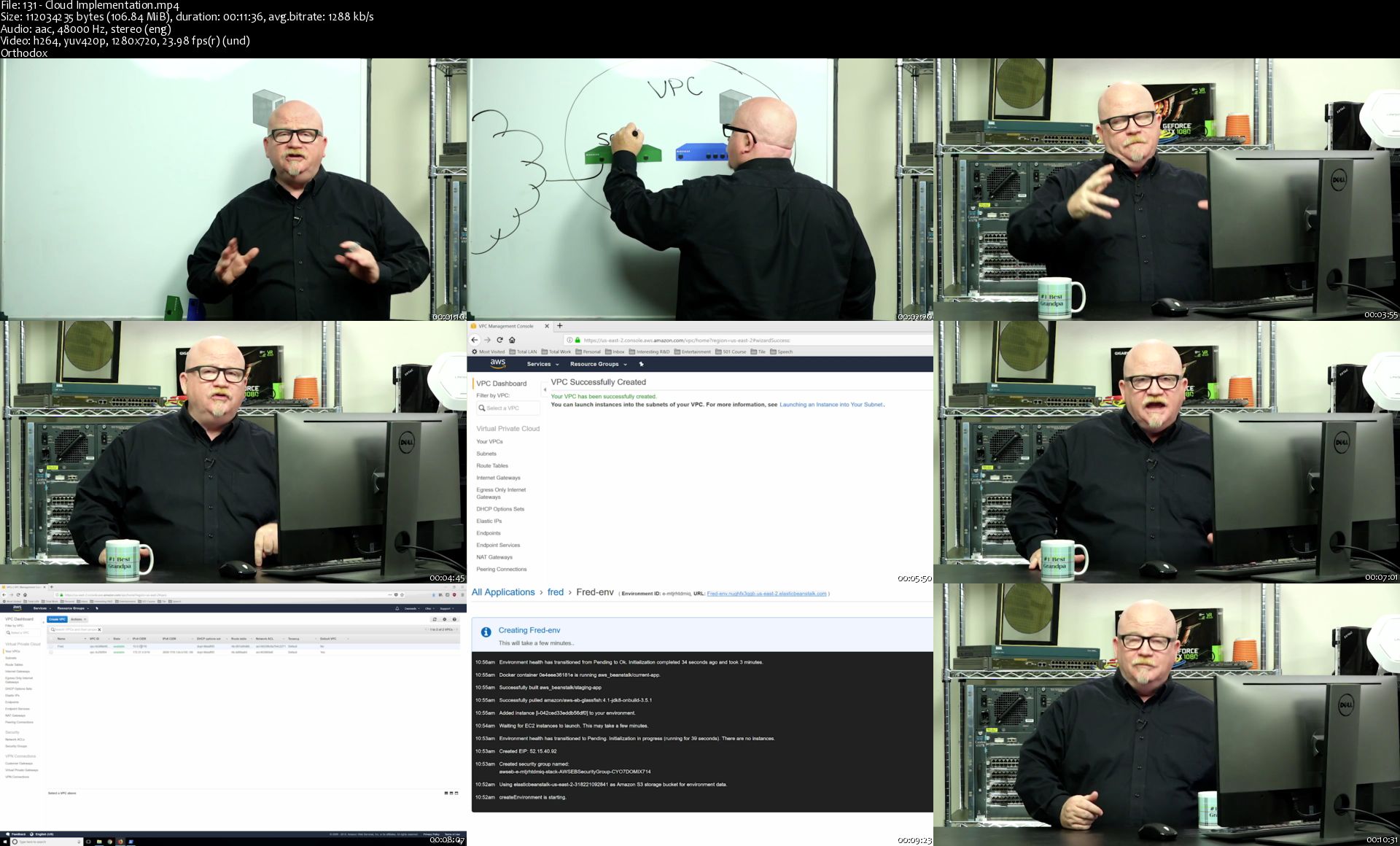The height and width of the screenshot is (846, 1400).
Task: Click the VPC Dashboard icon in sidebar
Action: pos(499,383)
